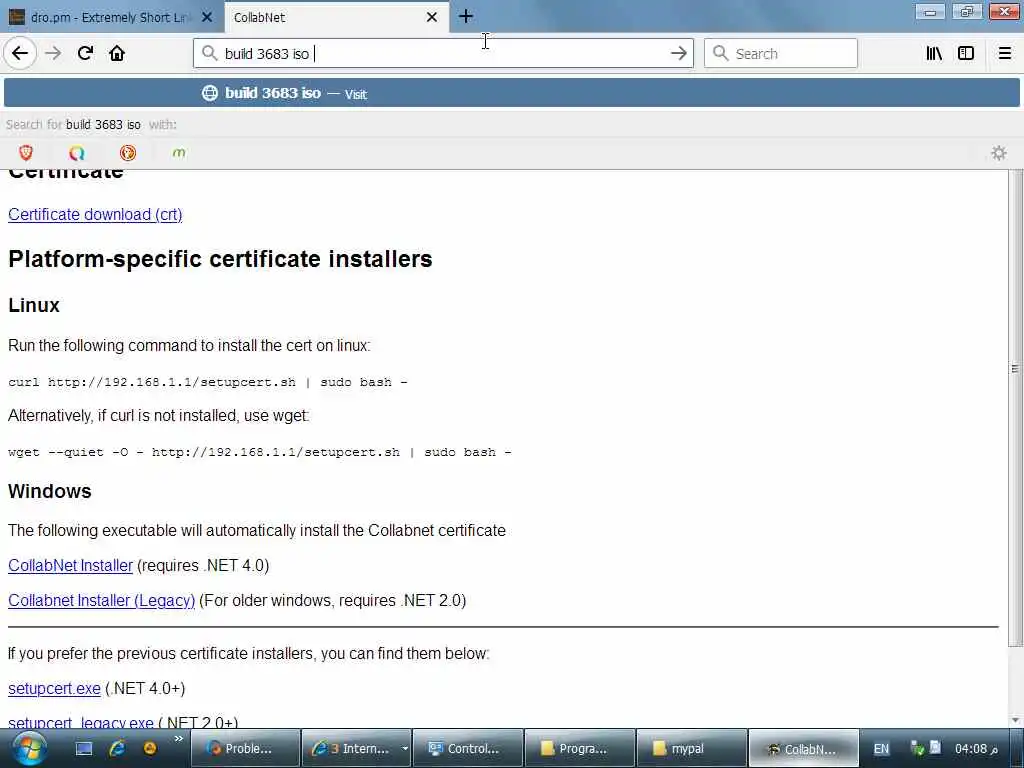Open the setupcert.exe link
1024x768 pixels.
pos(54,688)
